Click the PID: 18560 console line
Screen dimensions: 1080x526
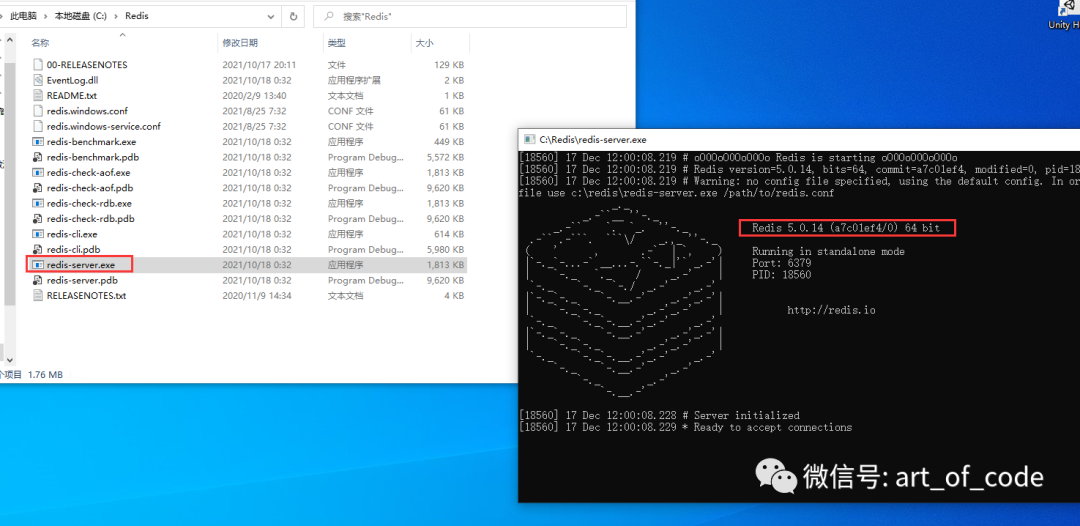(782, 275)
